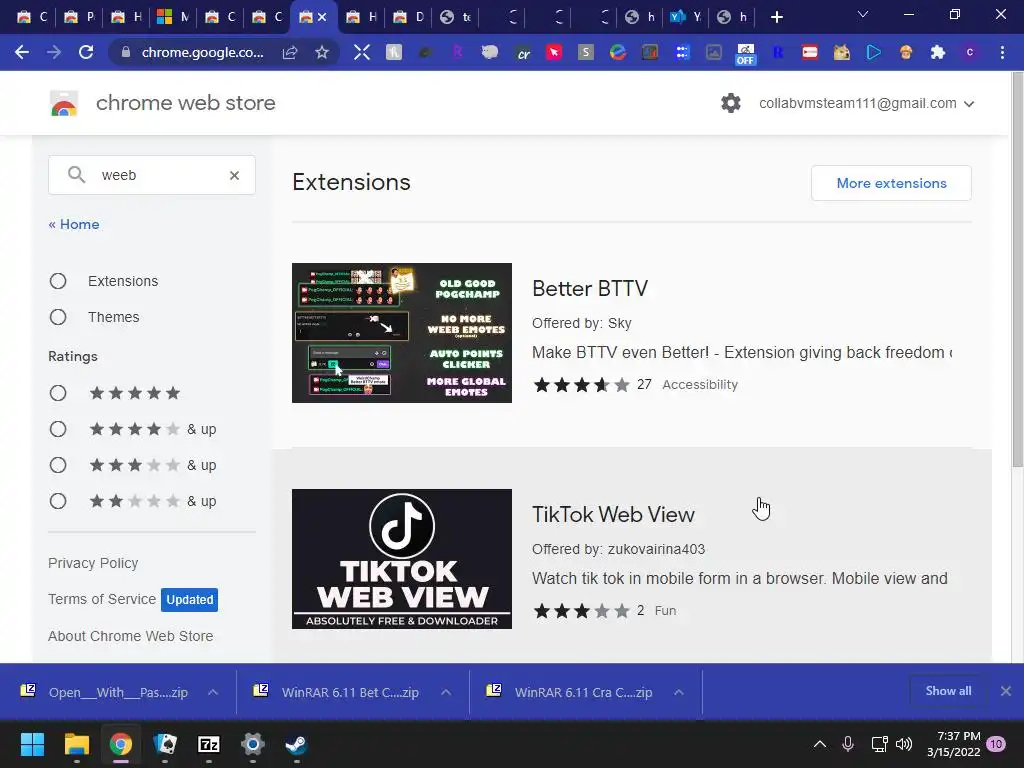Switch to the tab labeled 'P'

pos(78,17)
